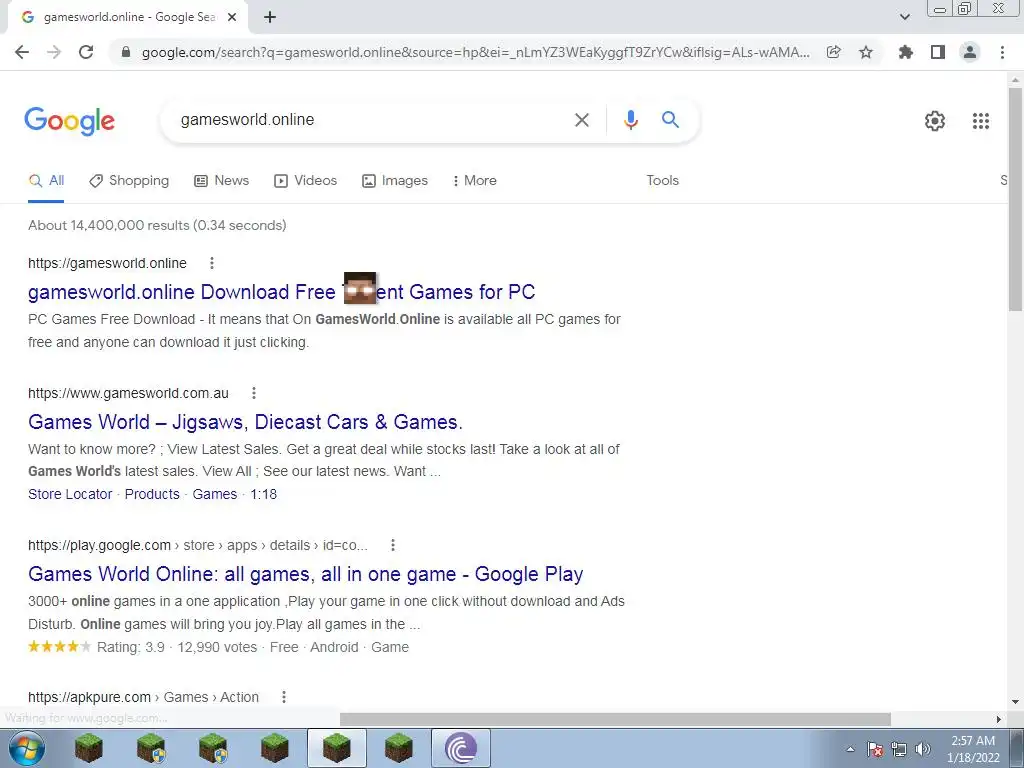Switch to Videos results
1024x768 pixels.
point(305,181)
